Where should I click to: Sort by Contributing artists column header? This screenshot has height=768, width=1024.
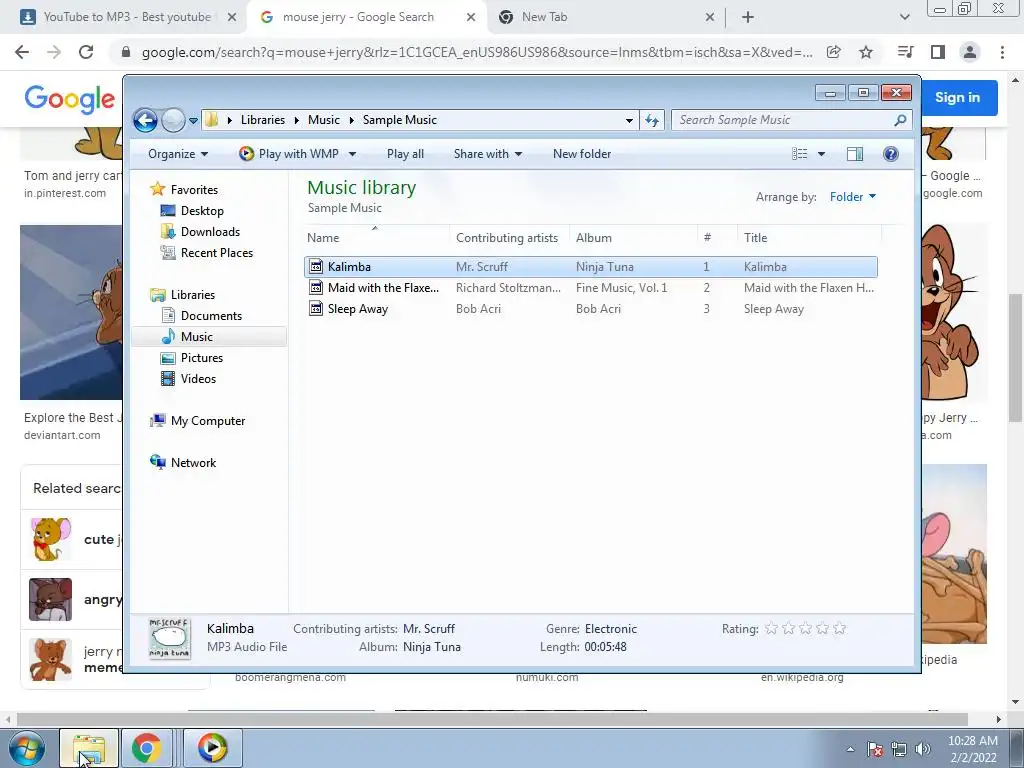click(507, 238)
